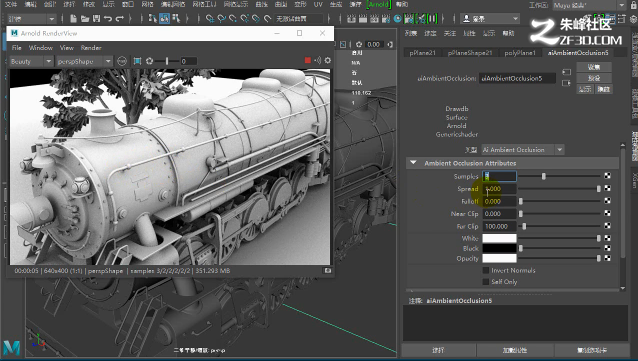Click map button for Spread attribute
Image resolution: width=638 pixels, height=361 pixels.
pos(607,188)
